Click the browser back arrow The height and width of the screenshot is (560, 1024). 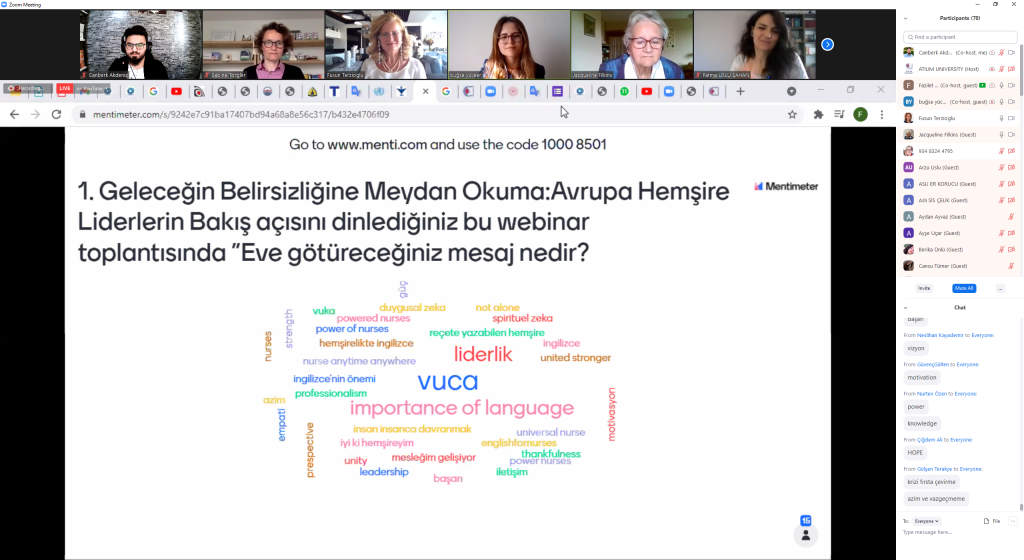(14, 115)
